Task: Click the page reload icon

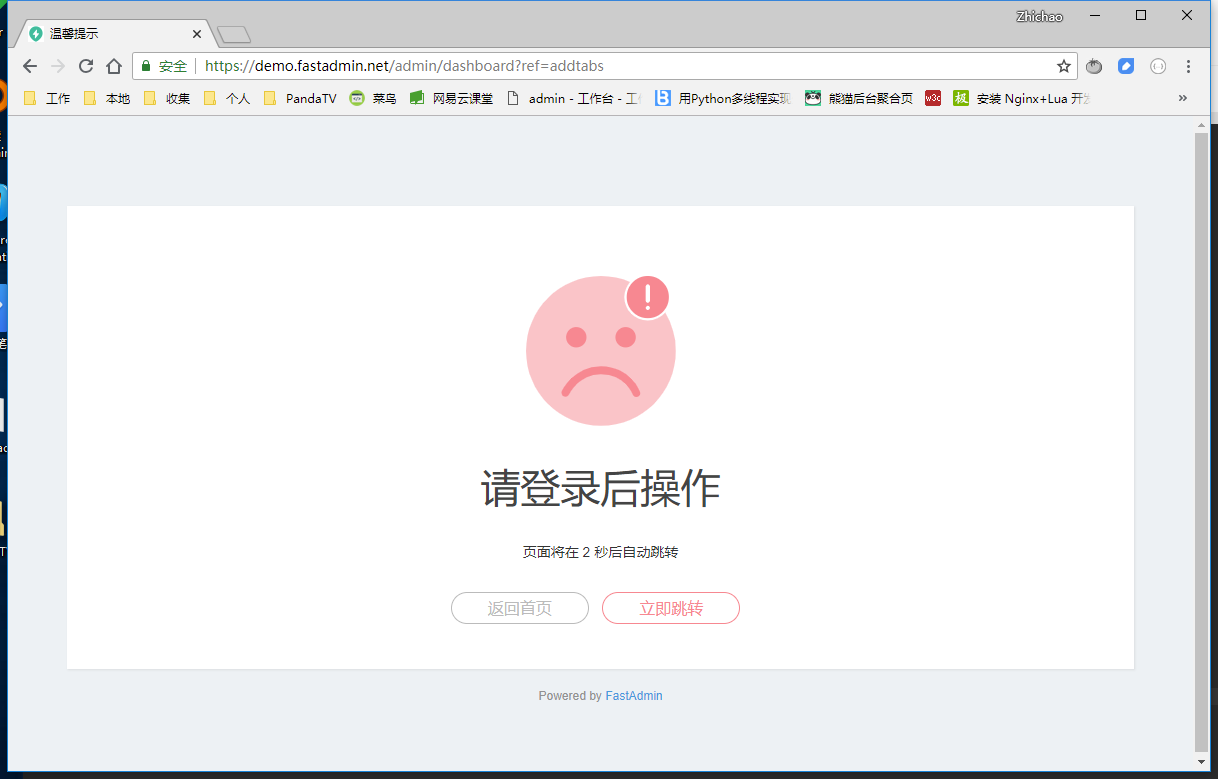Action: click(86, 66)
